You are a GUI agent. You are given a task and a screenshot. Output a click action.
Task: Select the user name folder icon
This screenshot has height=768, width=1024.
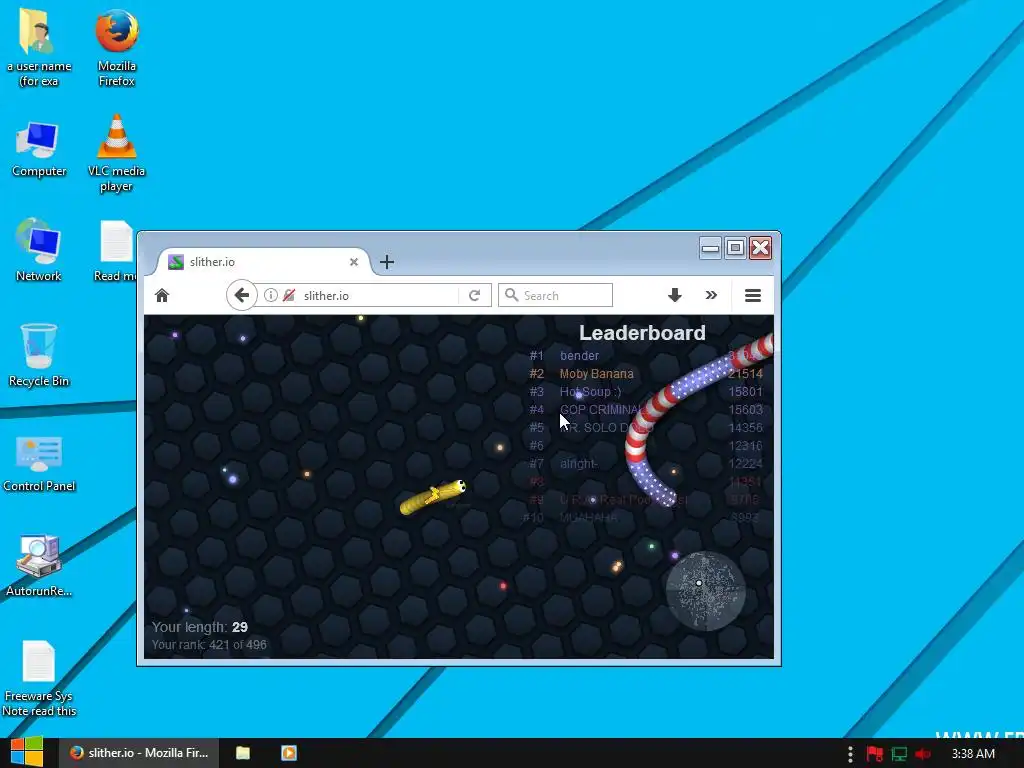tap(39, 48)
